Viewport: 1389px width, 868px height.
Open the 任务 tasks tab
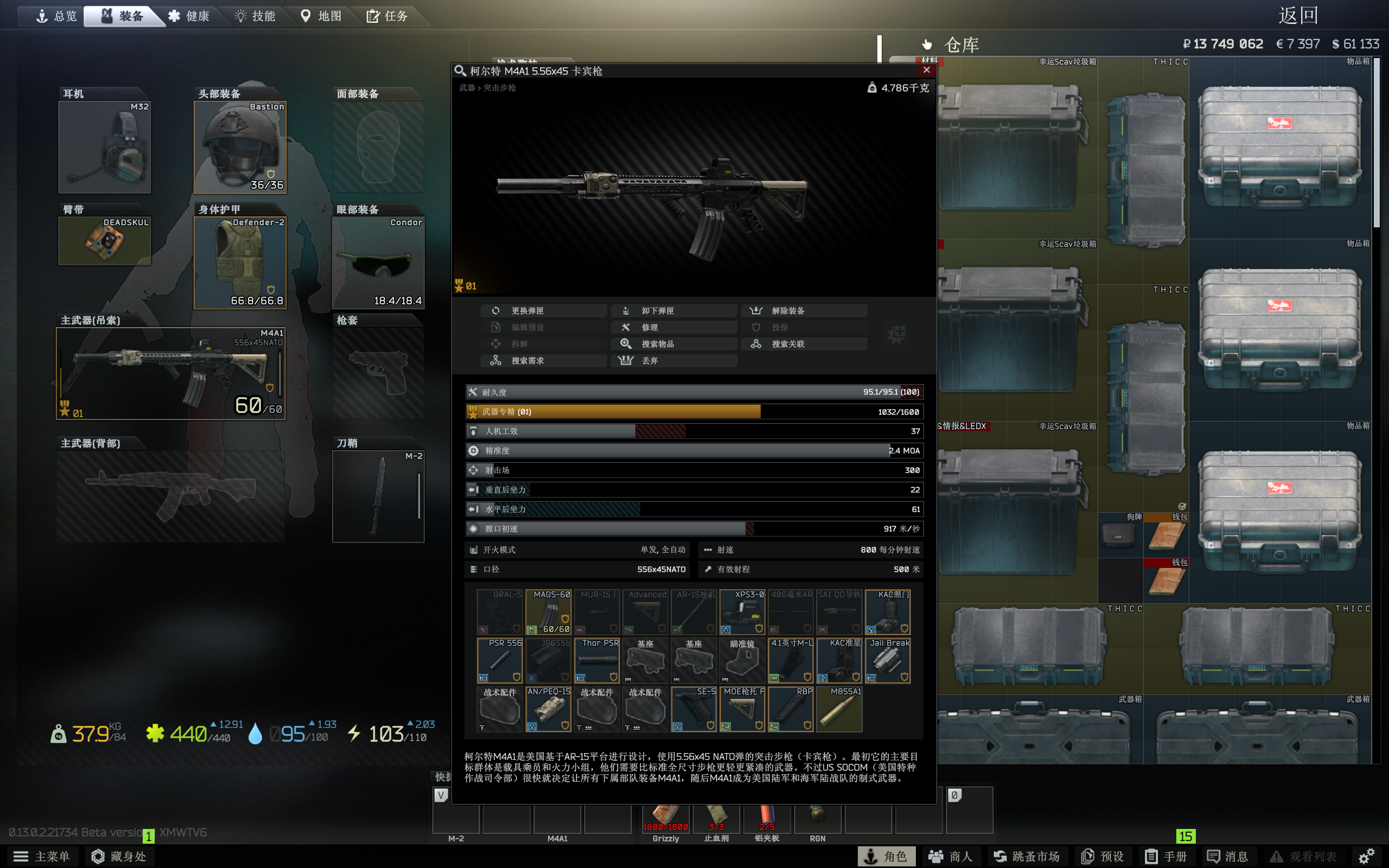[387, 16]
